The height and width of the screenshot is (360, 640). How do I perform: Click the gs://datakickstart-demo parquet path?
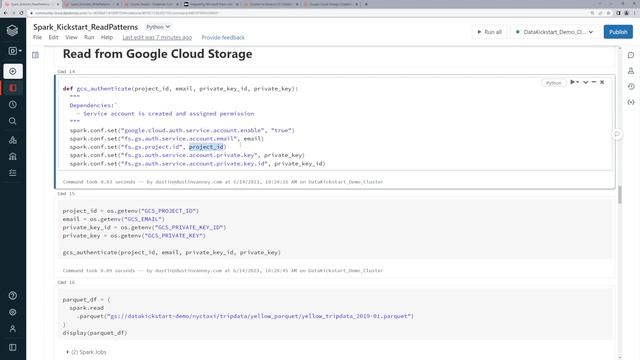(260, 316)
